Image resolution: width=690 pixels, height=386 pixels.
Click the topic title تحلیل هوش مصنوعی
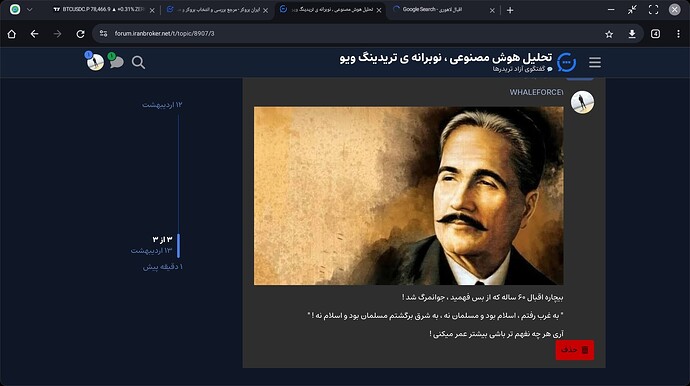point(446,58)
